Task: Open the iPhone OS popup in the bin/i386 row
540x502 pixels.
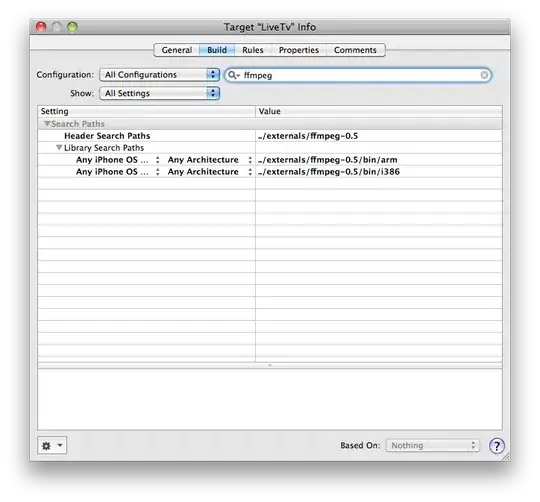Action: click(x=118, y=171)
